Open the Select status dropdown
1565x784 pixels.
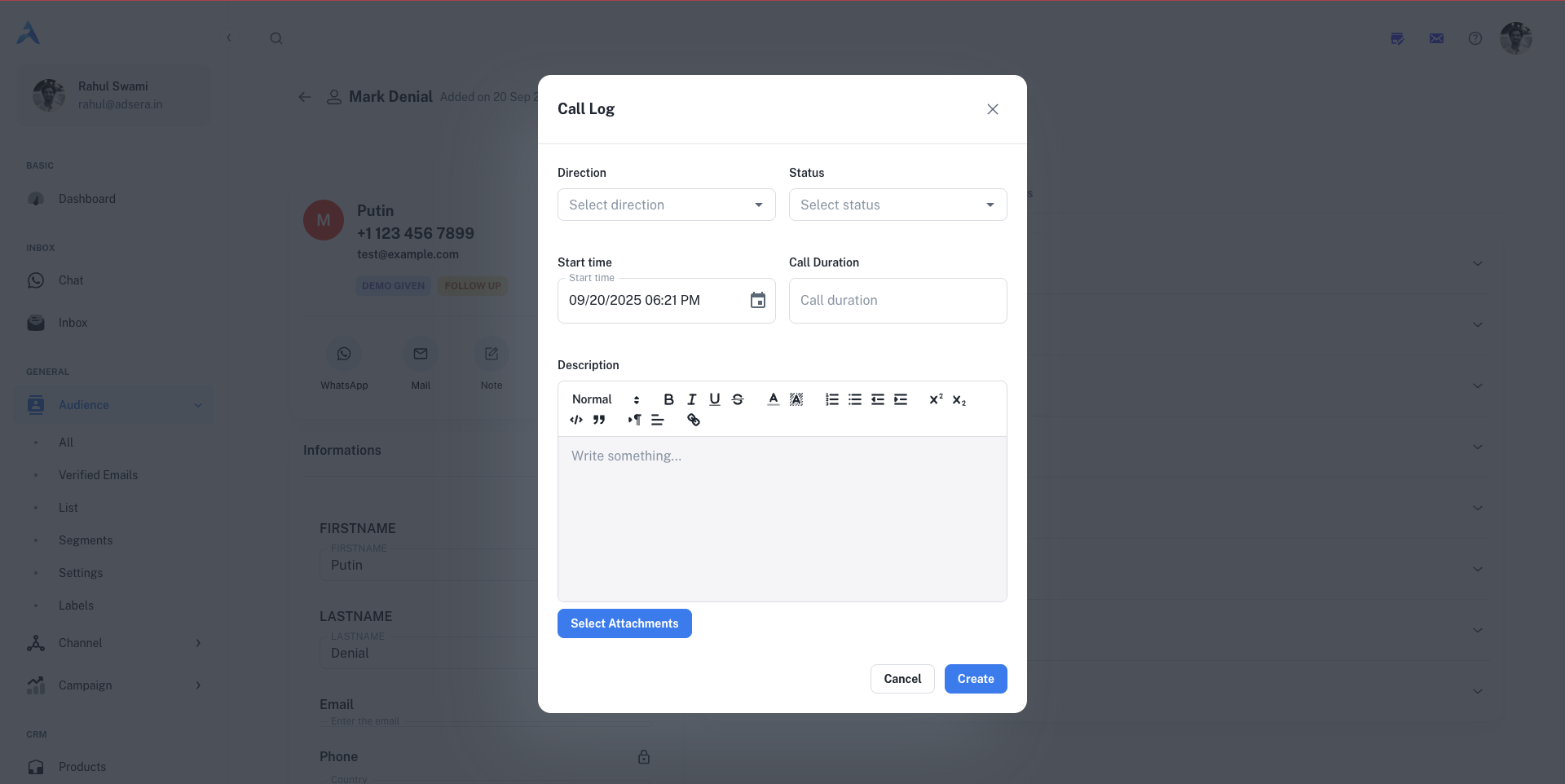click(x=897, y=205)
